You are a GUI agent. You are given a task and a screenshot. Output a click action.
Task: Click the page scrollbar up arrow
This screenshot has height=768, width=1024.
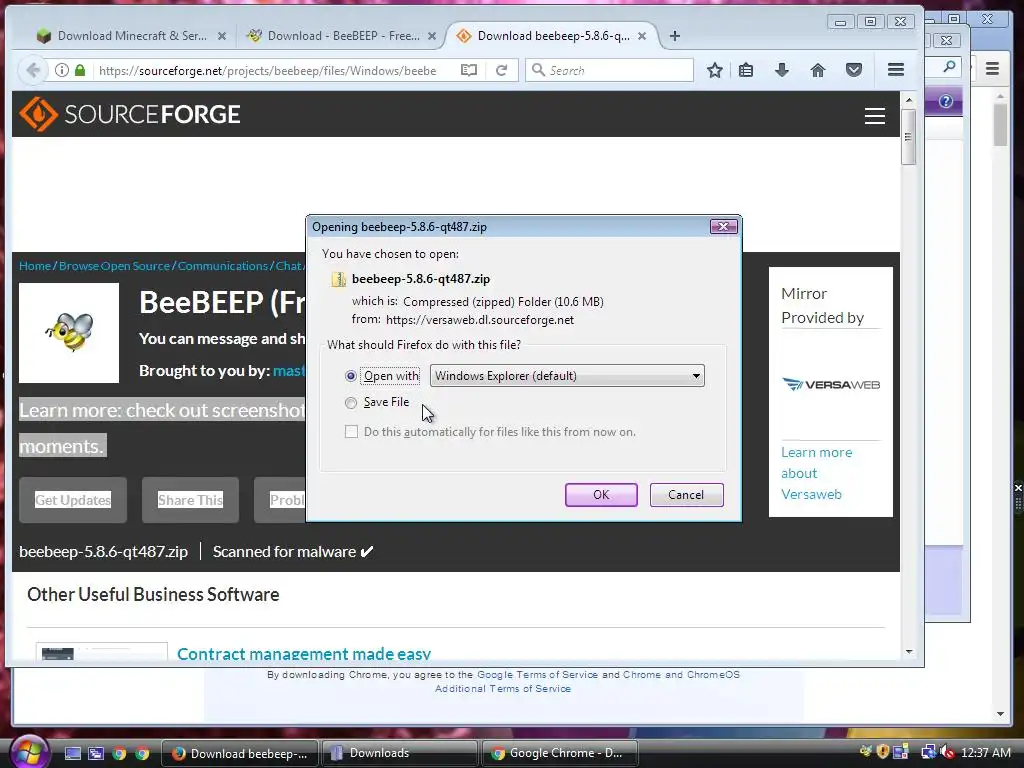point(908,100)
